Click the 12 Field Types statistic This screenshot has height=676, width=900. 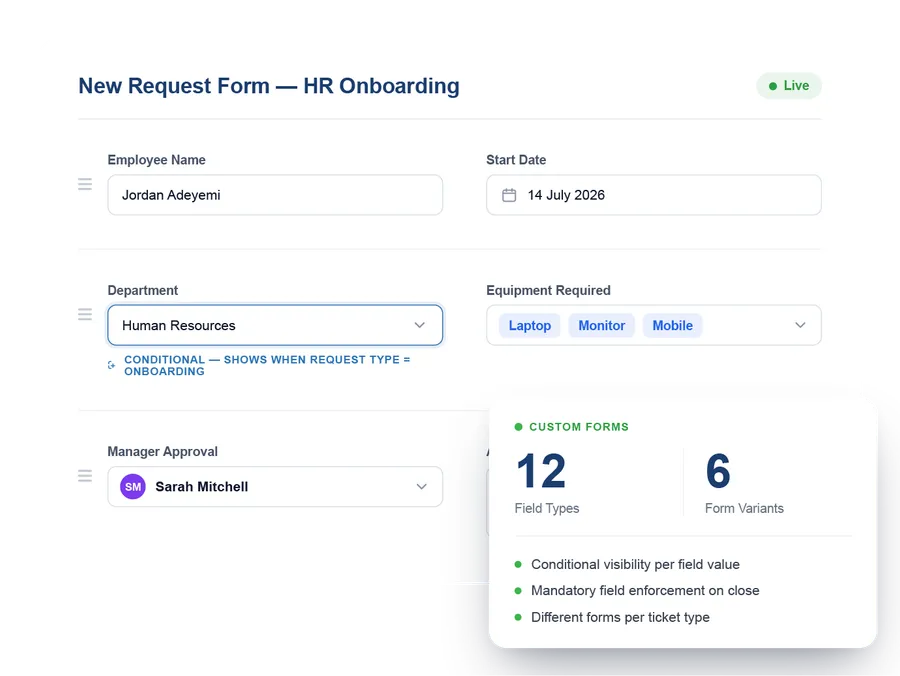point(547,483)
